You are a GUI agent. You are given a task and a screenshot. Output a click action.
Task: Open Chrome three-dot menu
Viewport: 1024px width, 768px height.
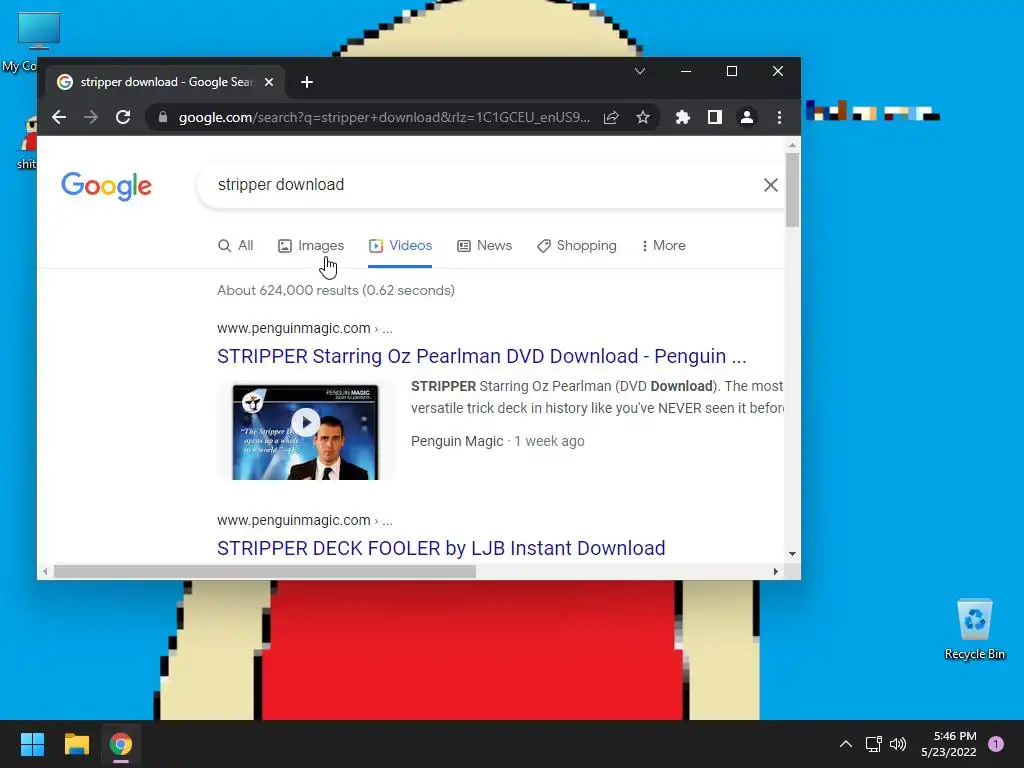click(779, 118)
